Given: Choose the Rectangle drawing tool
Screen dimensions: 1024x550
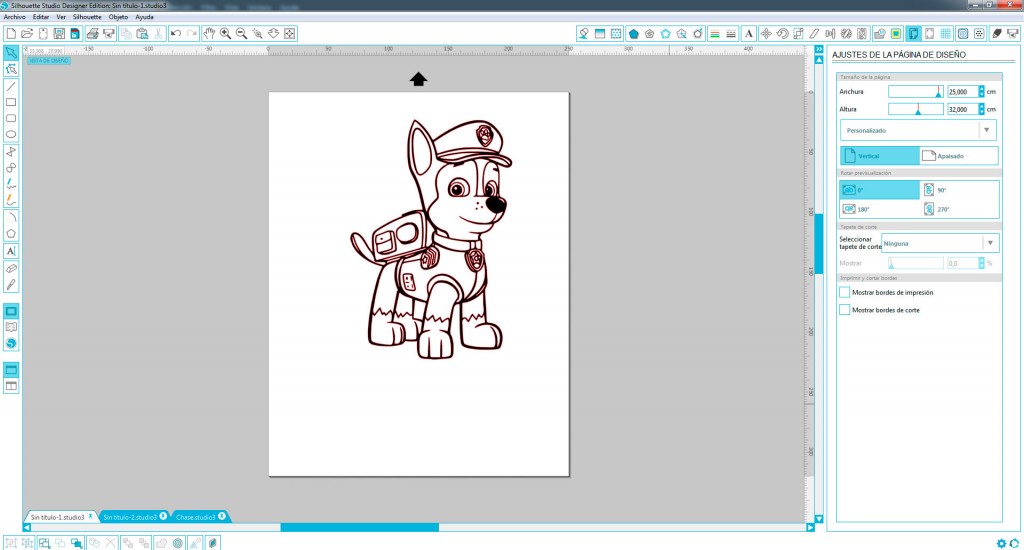Looking at the screenshot, I should 11,102.
